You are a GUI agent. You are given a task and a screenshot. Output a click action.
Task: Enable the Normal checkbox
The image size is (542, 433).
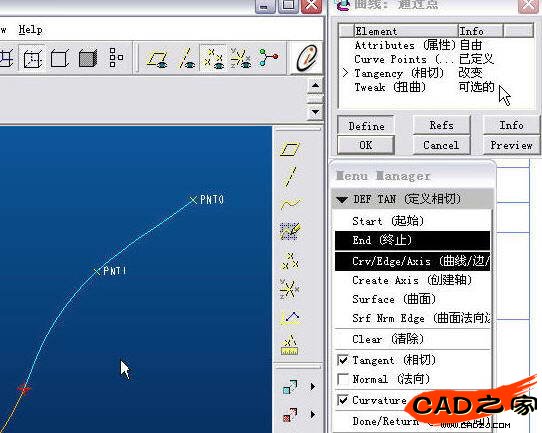coord(343,379)
